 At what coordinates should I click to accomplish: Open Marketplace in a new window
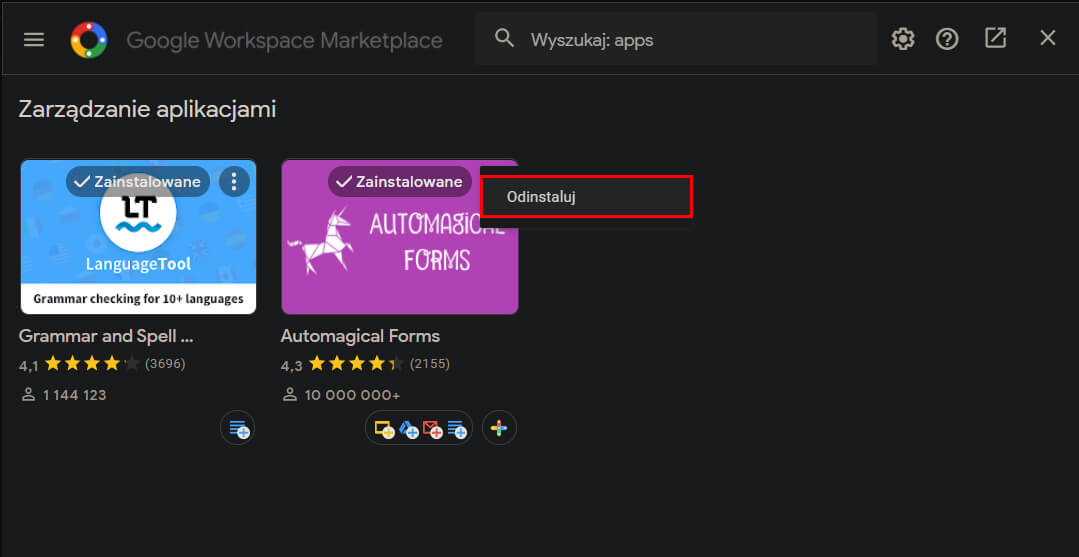[995, 38]
